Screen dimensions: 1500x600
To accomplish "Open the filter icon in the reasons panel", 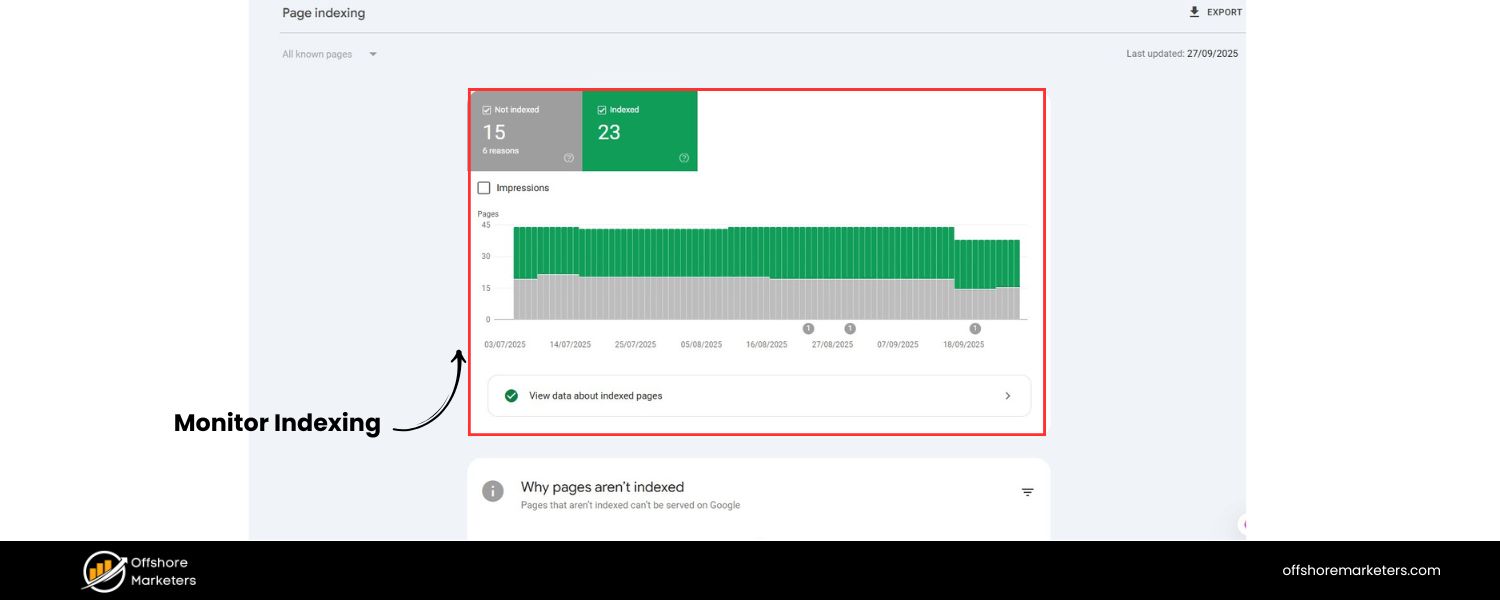I will pyautogui.click(x=1027, y=491).
